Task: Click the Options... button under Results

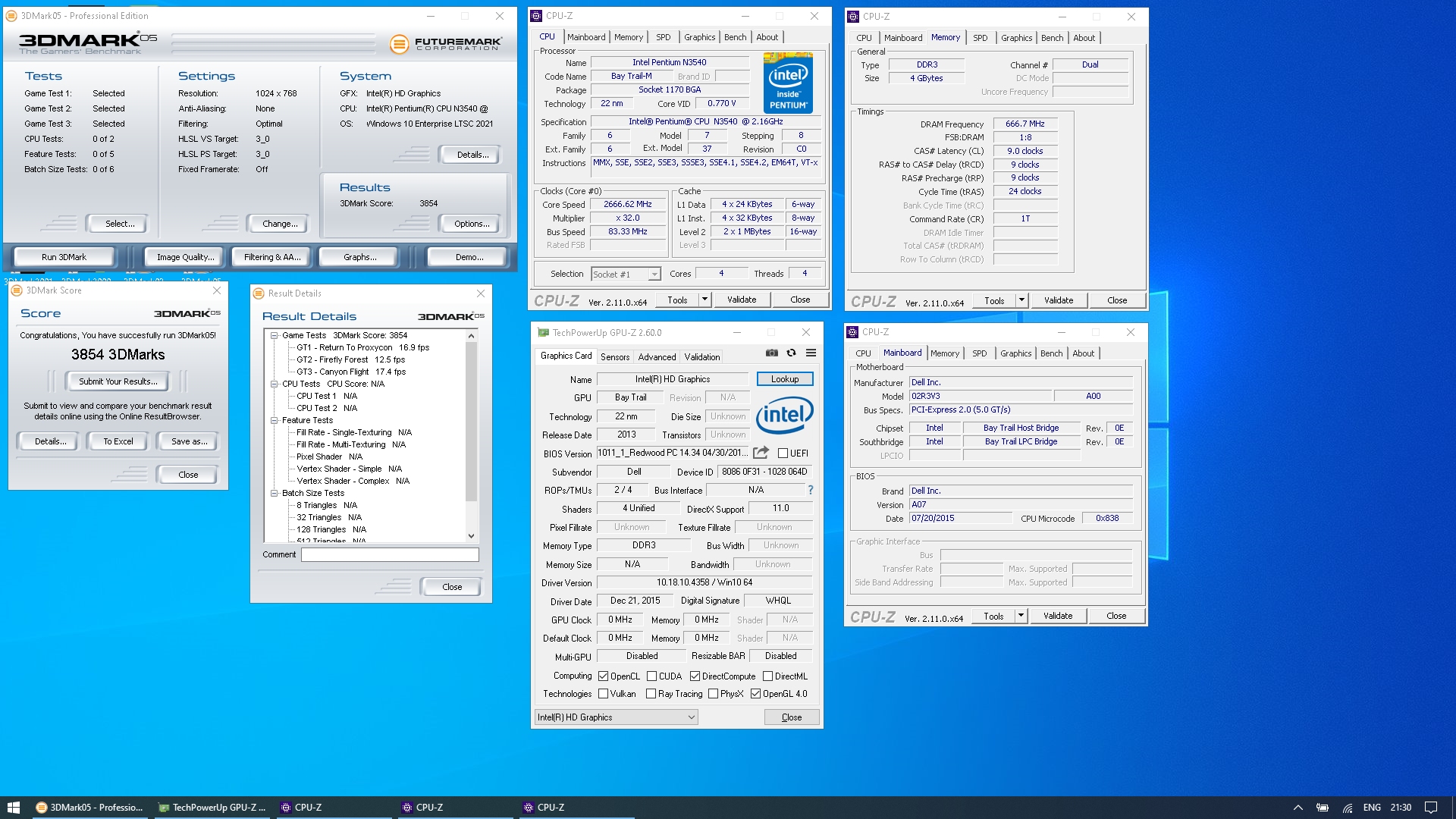Action: [x=472, y=224]
